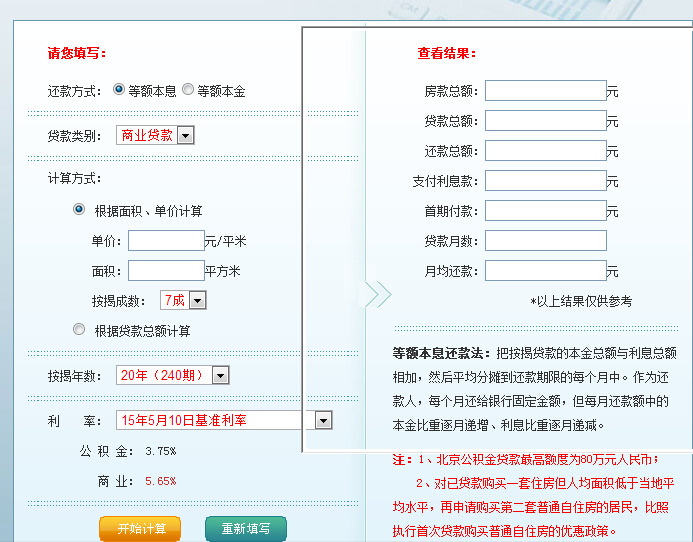The image size is (693, 542).
Task: Choose 根据贷款总额计算 radio option
Action: coord(79,329)
